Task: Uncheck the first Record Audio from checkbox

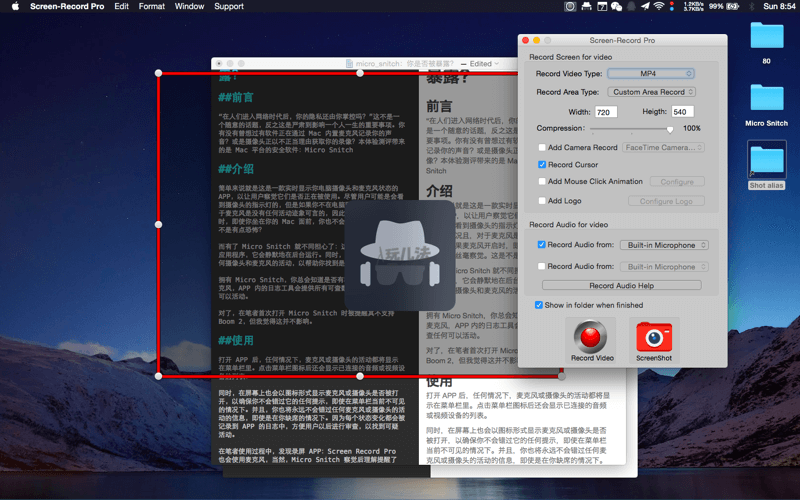Action: tap(541, 244)
